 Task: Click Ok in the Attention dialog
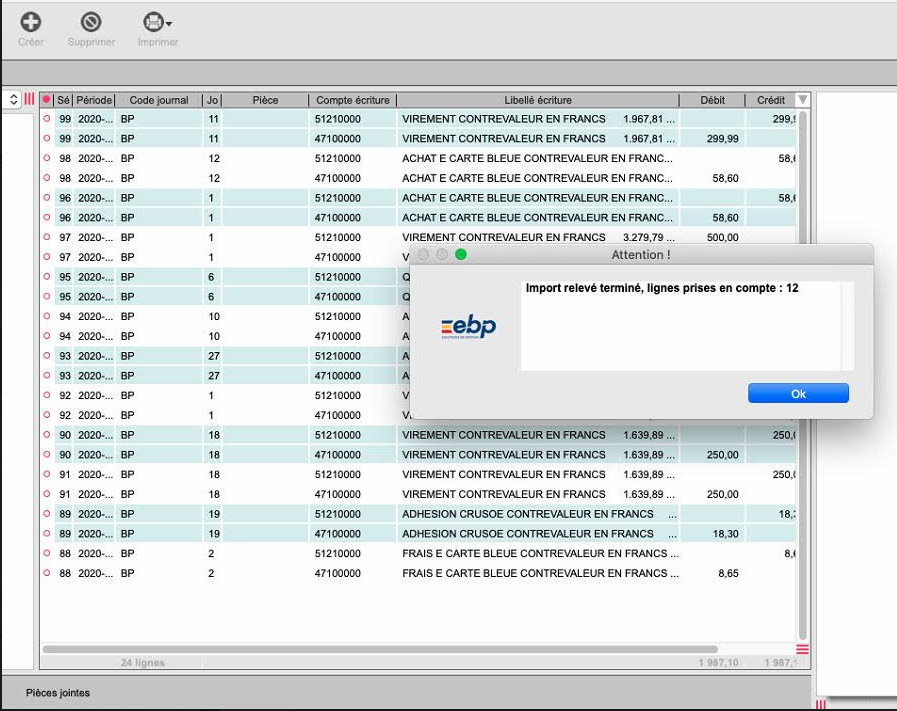798,394
